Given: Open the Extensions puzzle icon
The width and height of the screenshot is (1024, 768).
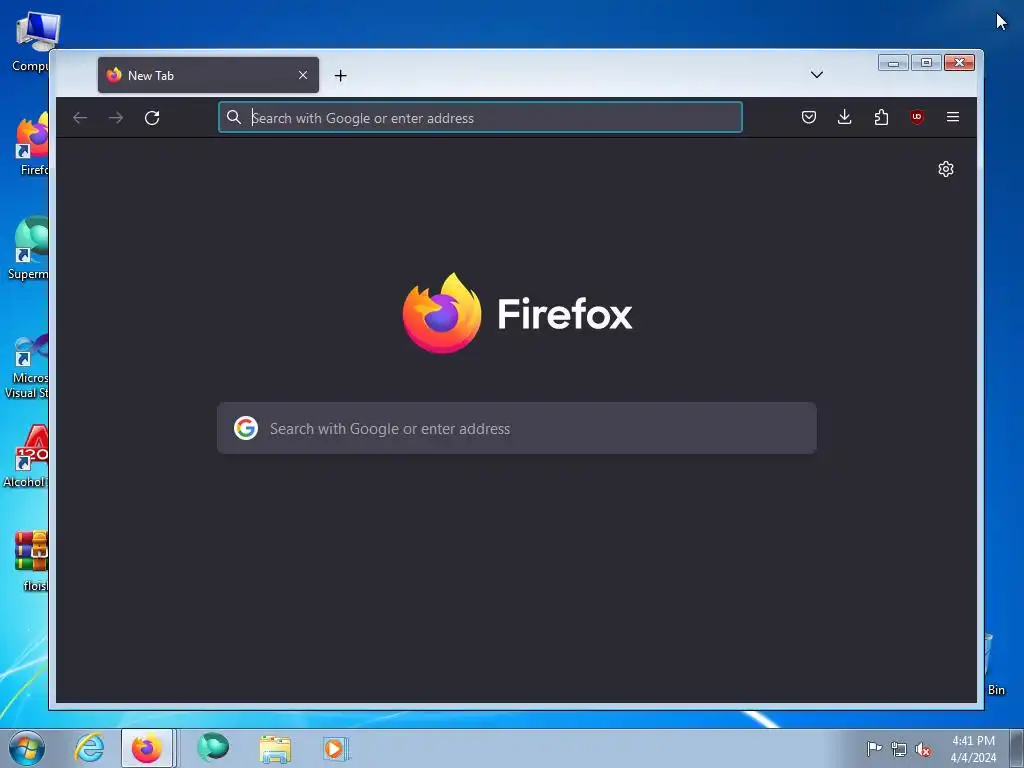Looking at the screenshot, I should (x=881, y=117).
